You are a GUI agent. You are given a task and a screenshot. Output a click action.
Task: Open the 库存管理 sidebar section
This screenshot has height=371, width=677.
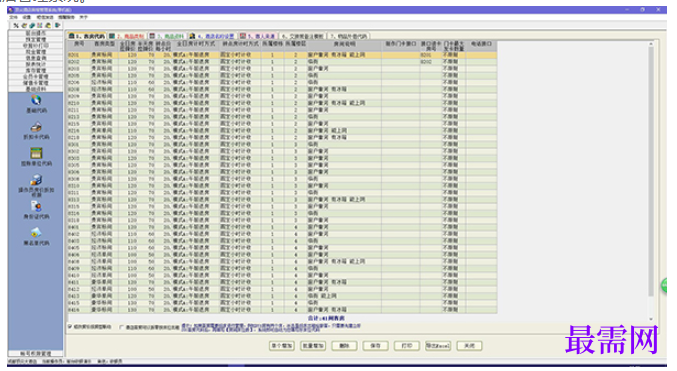(x=36, y=70)
